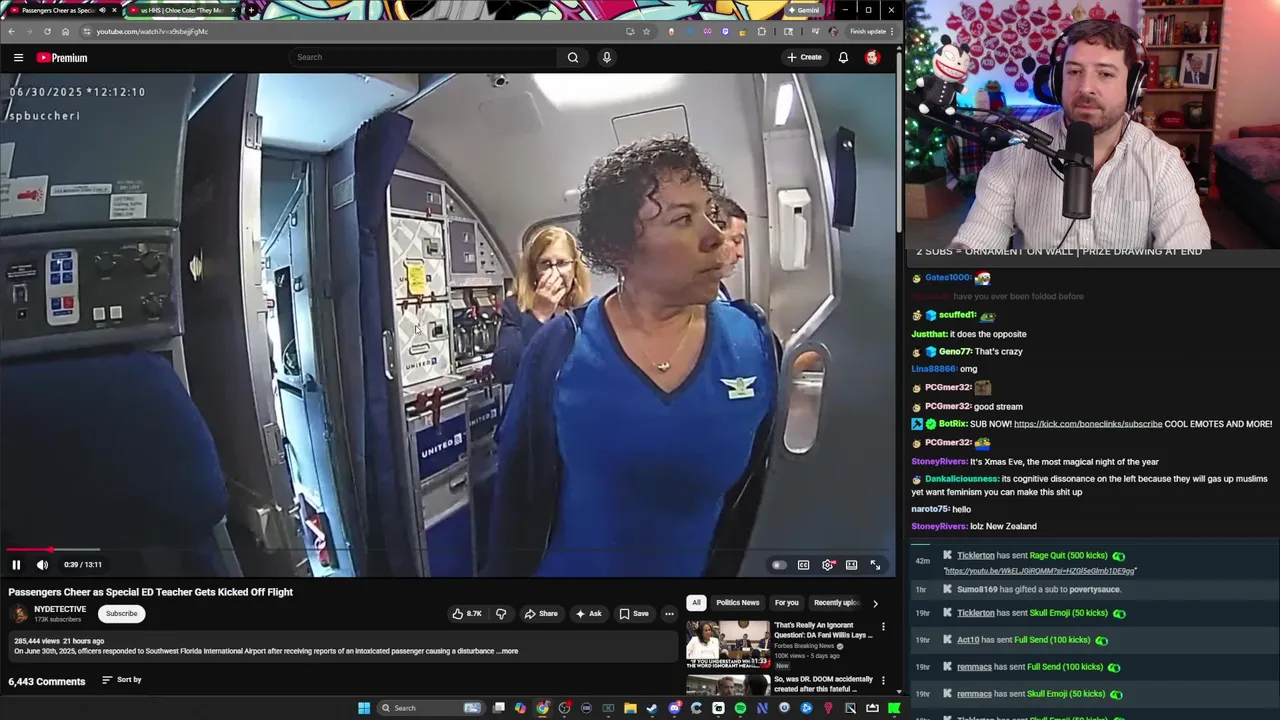Show more chips with the right arrow
The height and width of the screenshot is (720, 1280).
[875, 603]
